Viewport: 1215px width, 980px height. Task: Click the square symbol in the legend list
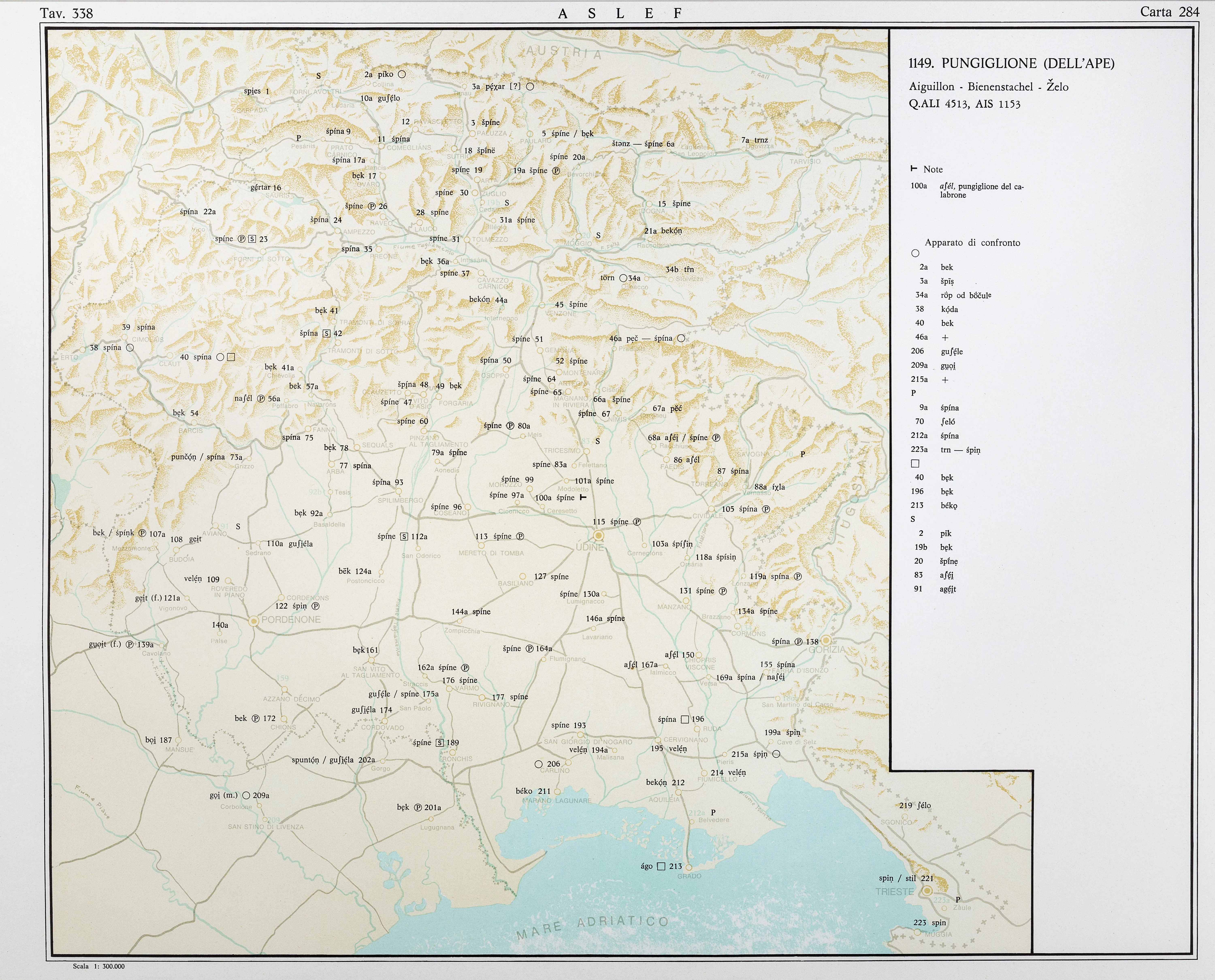point(915,463)
